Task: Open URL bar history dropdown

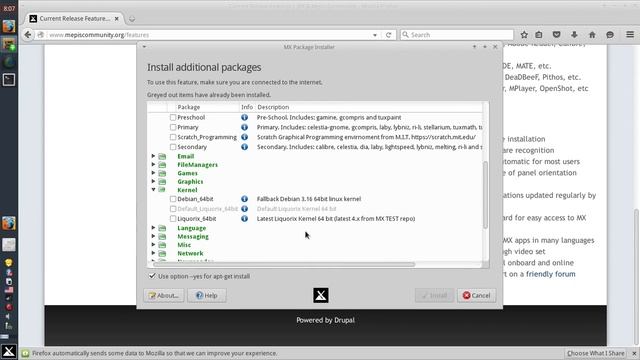Action: [x=375, y=35]
